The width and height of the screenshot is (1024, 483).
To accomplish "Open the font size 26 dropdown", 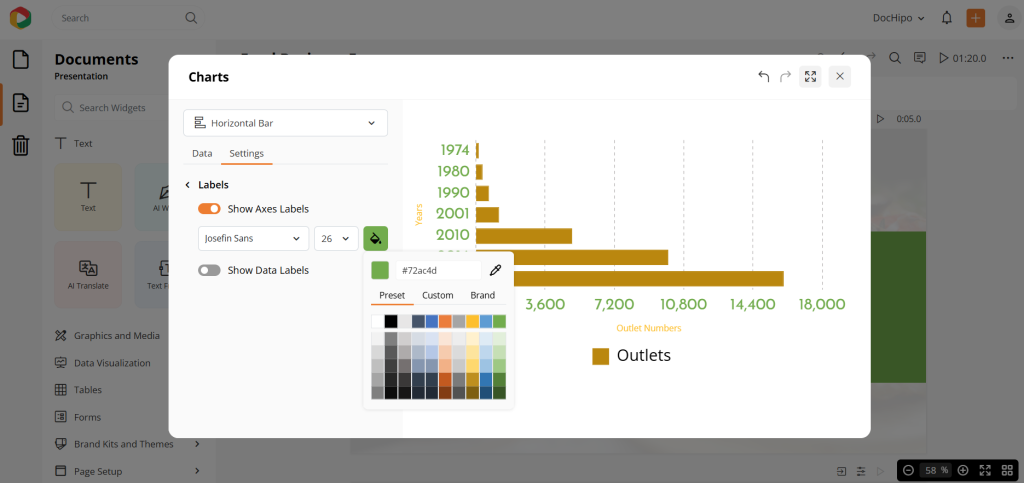I will (336, 238).
